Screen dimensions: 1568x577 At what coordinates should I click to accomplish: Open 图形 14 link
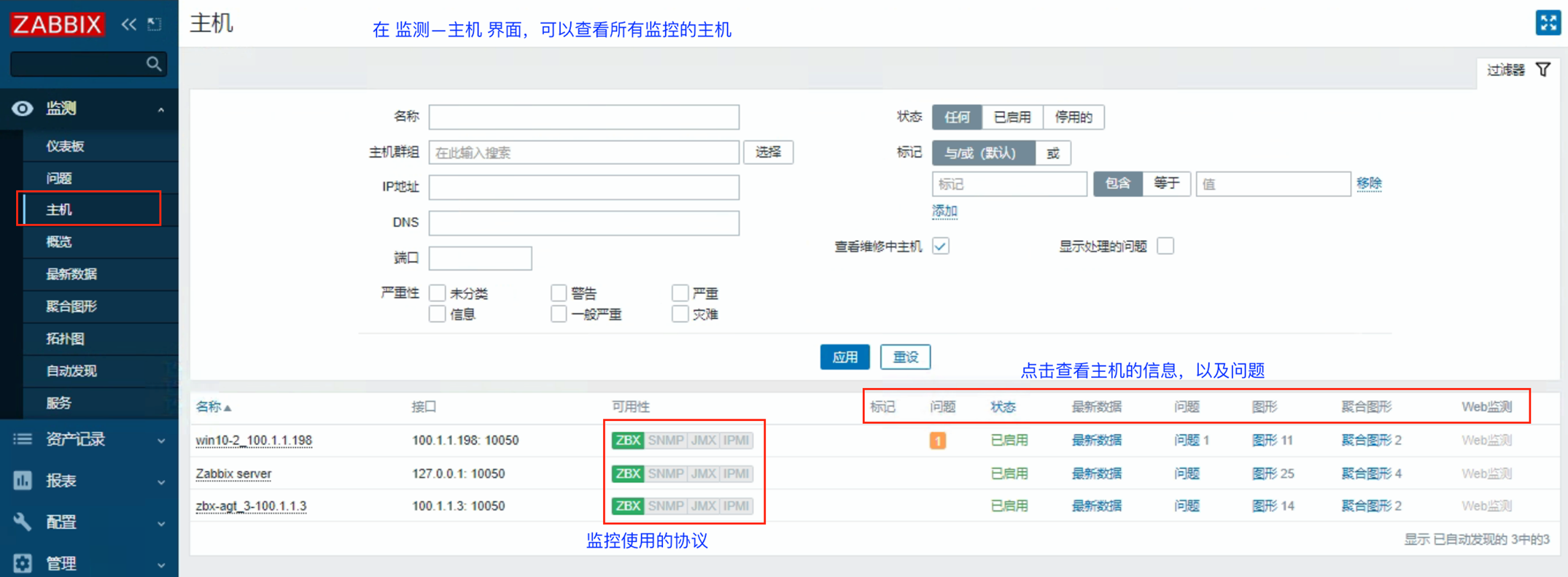(1273, 506)
